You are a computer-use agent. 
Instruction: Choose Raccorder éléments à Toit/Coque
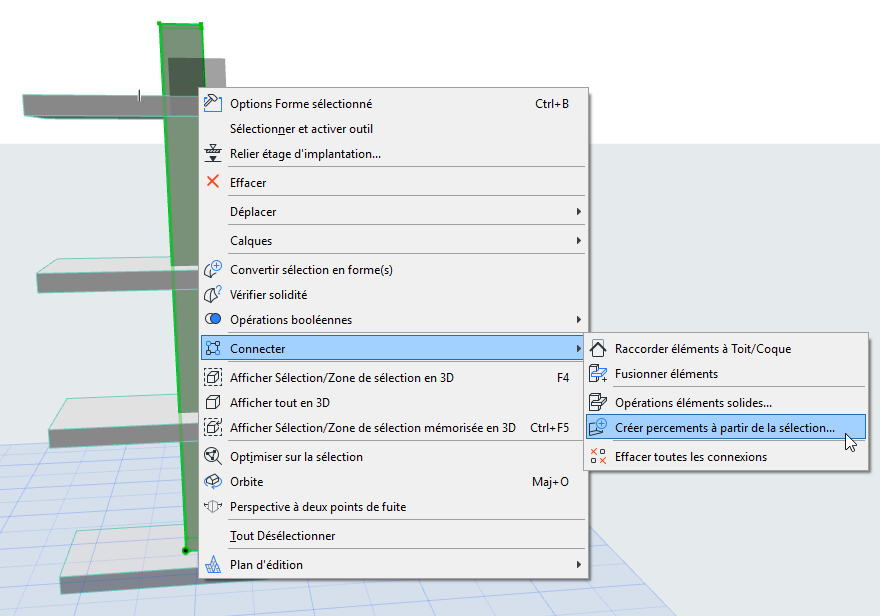[726, 348]
